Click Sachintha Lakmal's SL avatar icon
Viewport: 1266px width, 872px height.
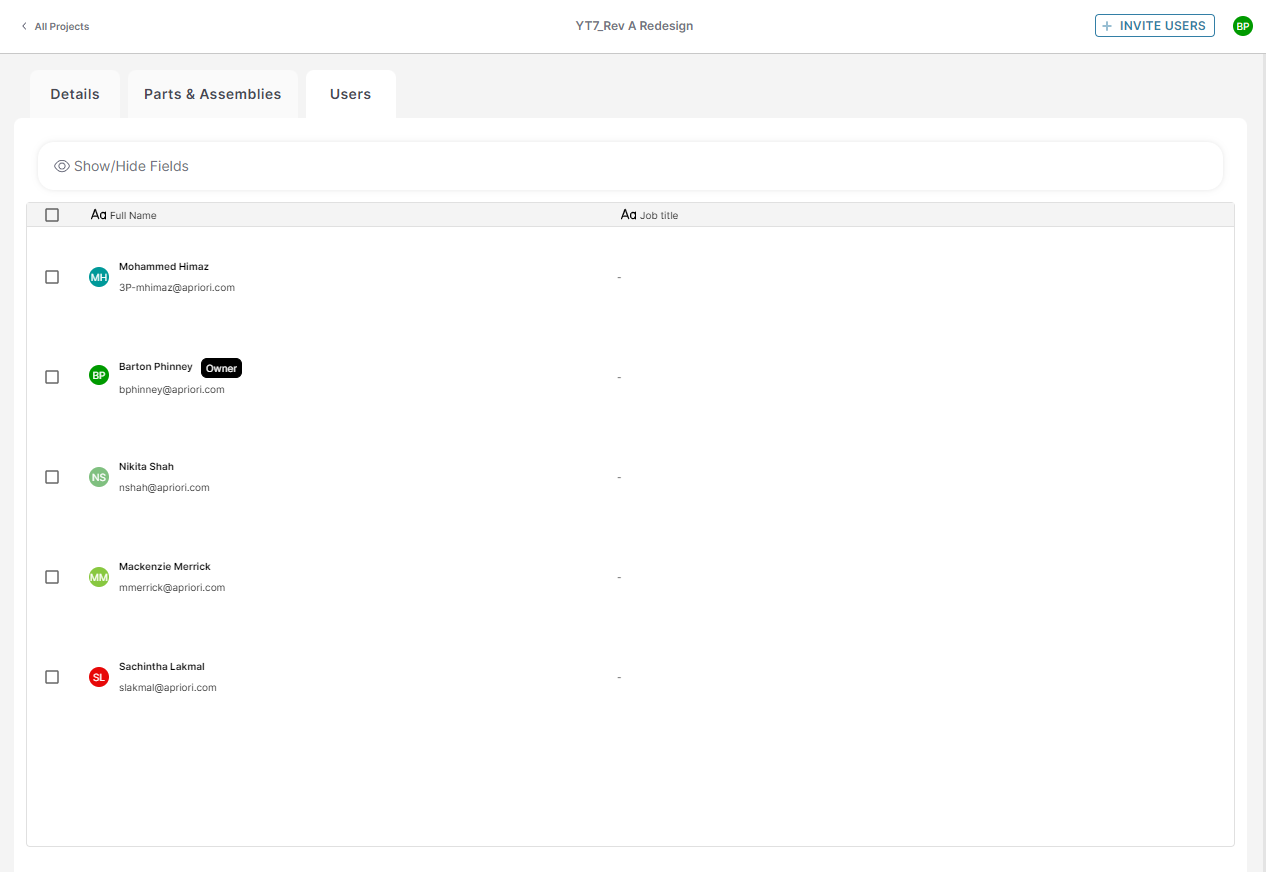tap(98, 677)
